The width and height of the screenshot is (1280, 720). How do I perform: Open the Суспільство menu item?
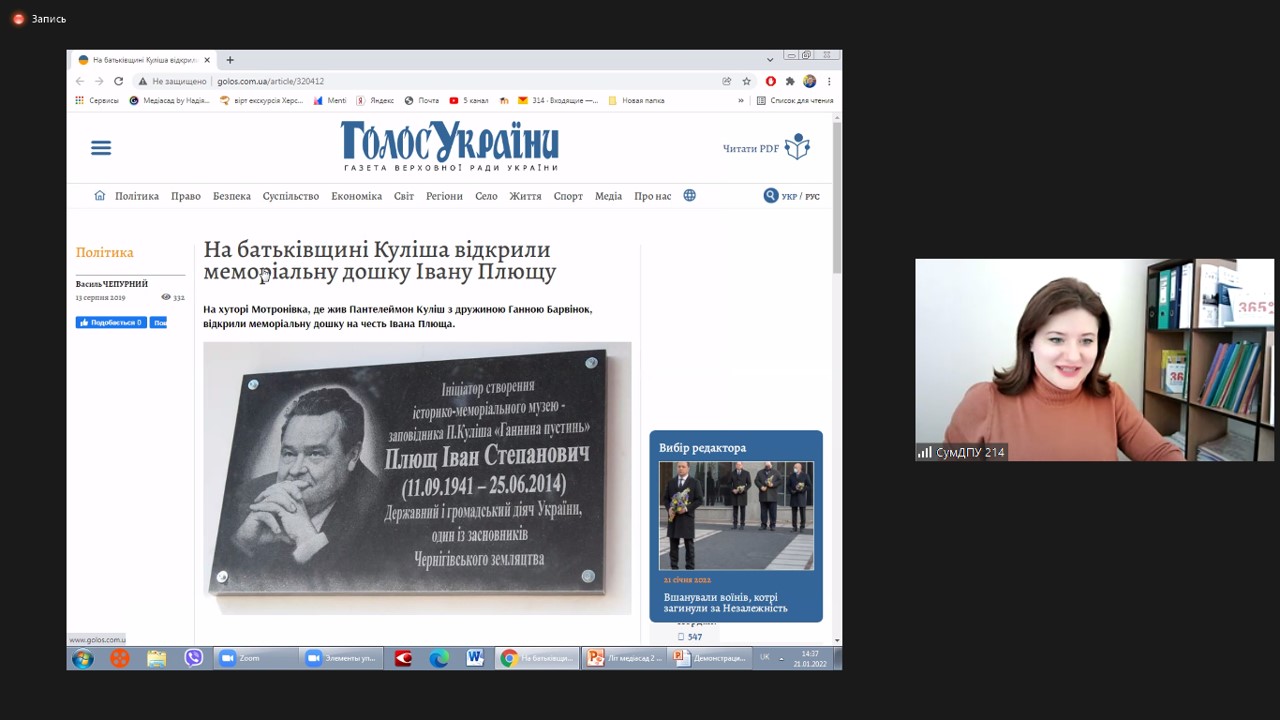point(290,196)
